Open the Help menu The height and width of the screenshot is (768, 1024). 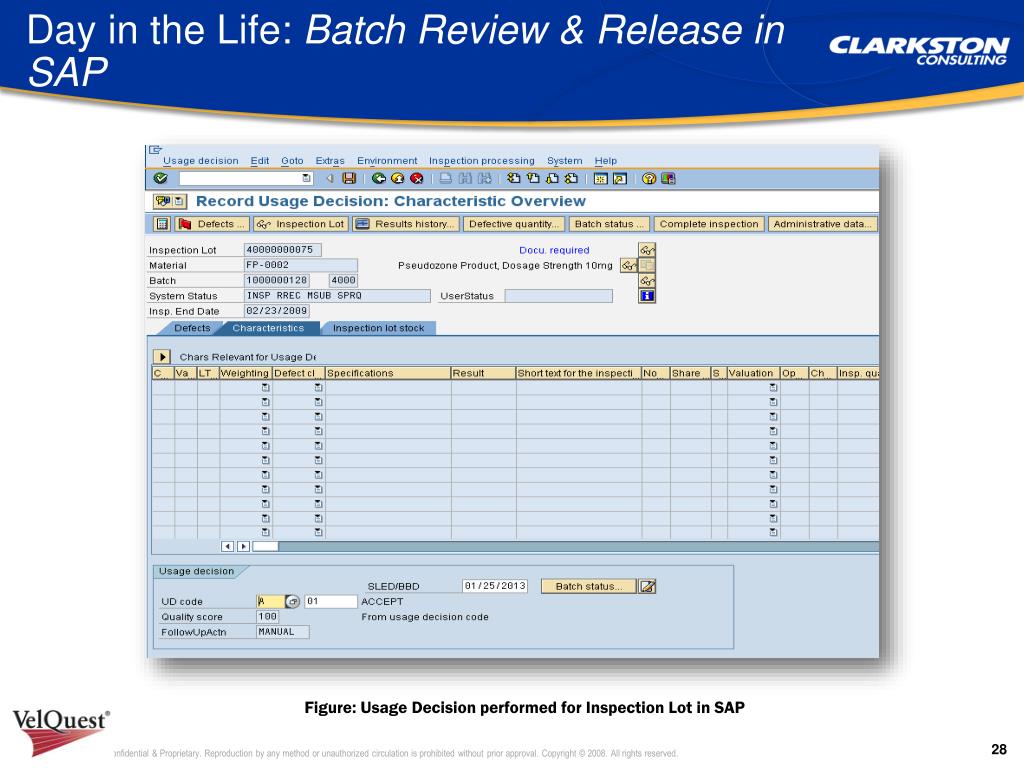(x=605, y=161)
